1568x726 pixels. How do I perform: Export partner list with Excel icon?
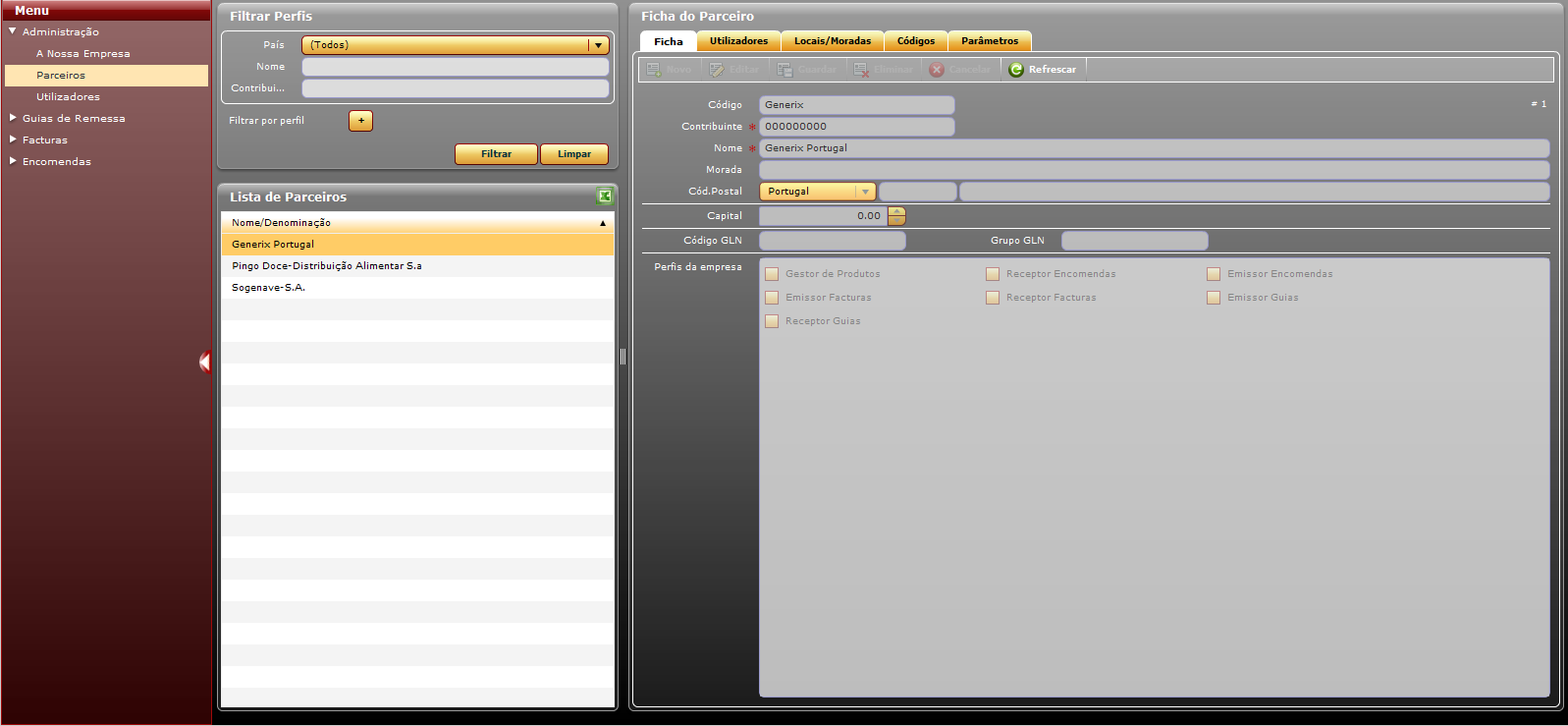pos(605,196)
